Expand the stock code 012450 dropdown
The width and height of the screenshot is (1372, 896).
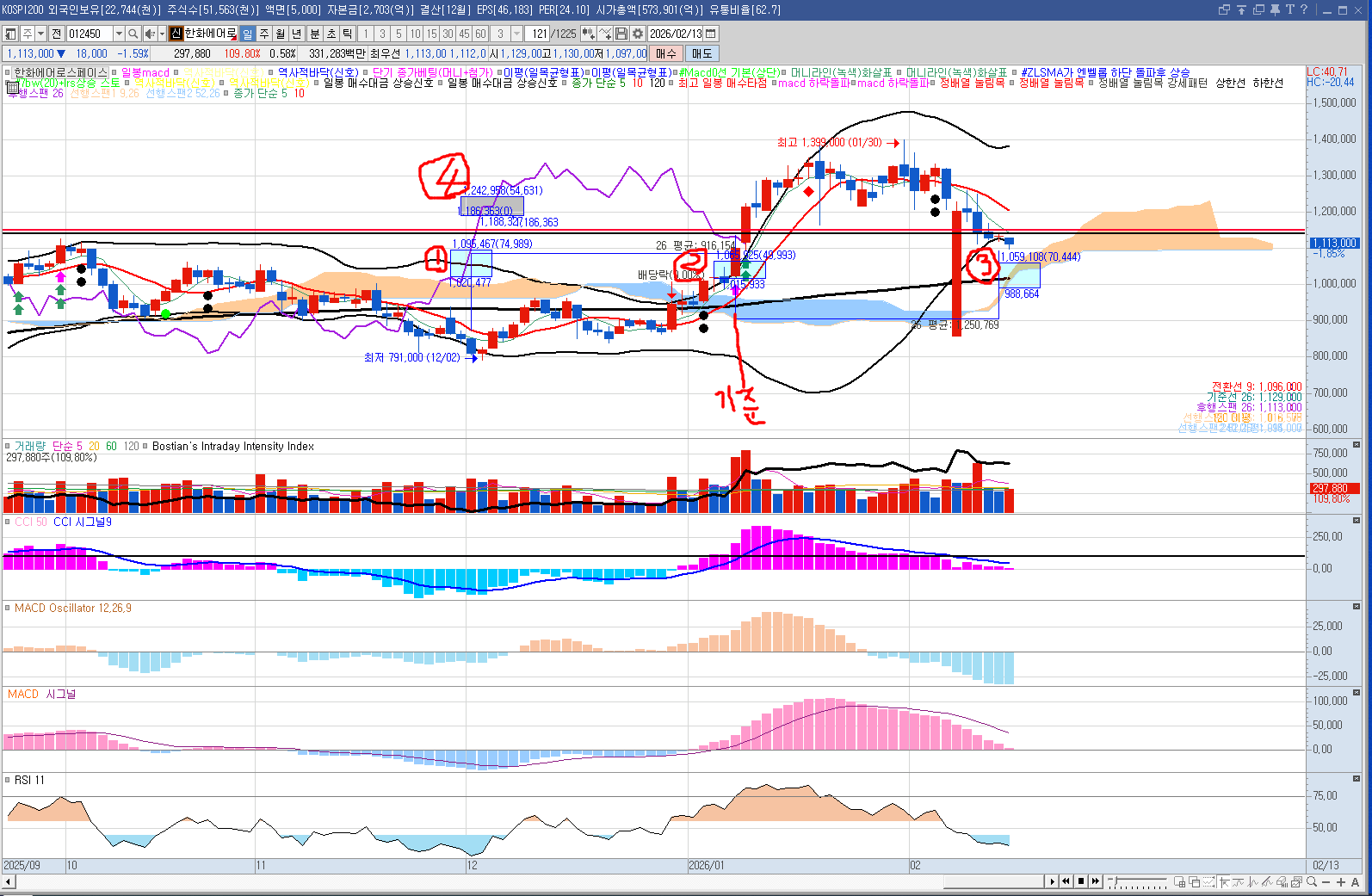pos(120,34)
